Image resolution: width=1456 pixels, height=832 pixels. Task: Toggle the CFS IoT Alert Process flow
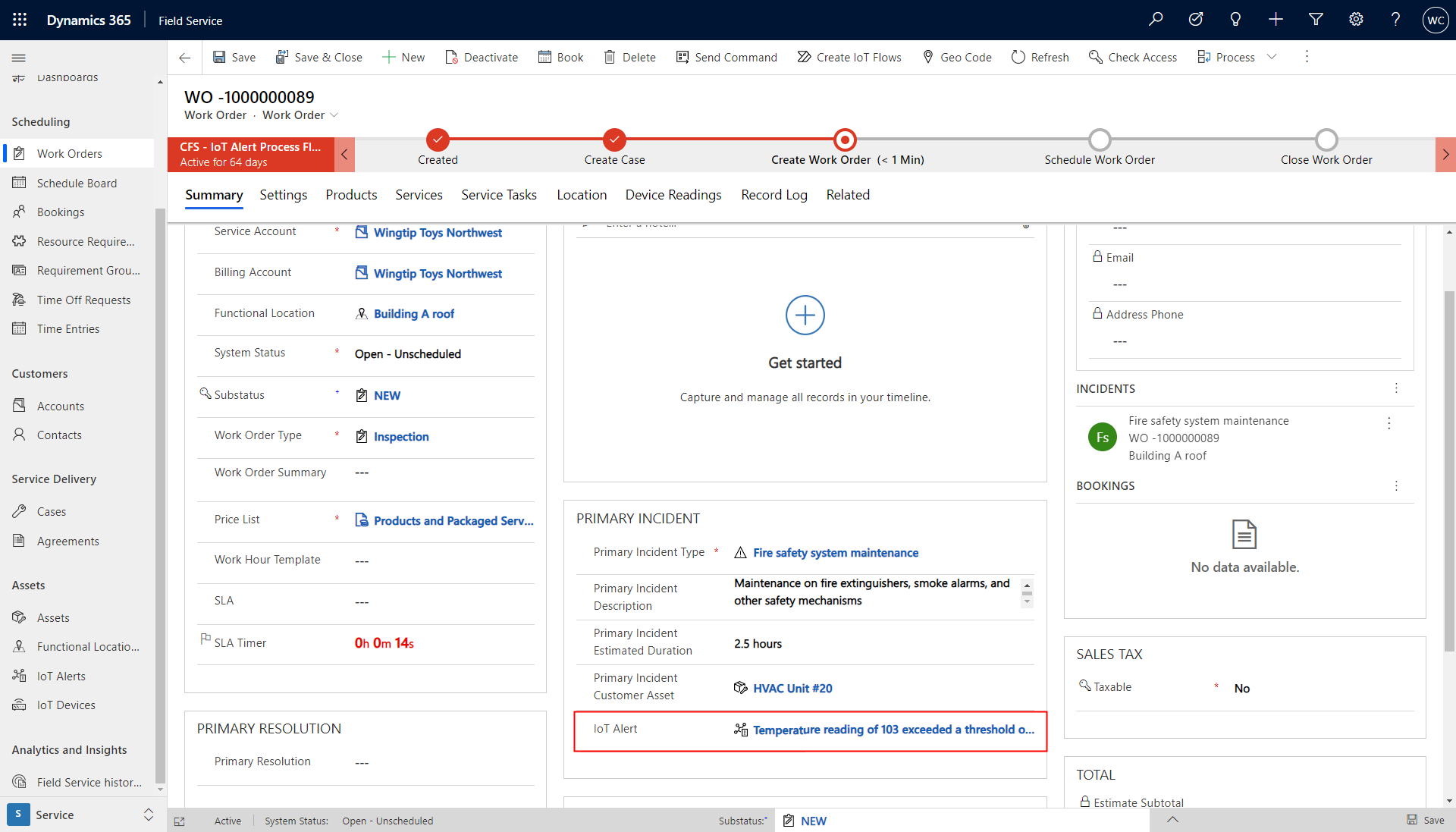(346, 153)
